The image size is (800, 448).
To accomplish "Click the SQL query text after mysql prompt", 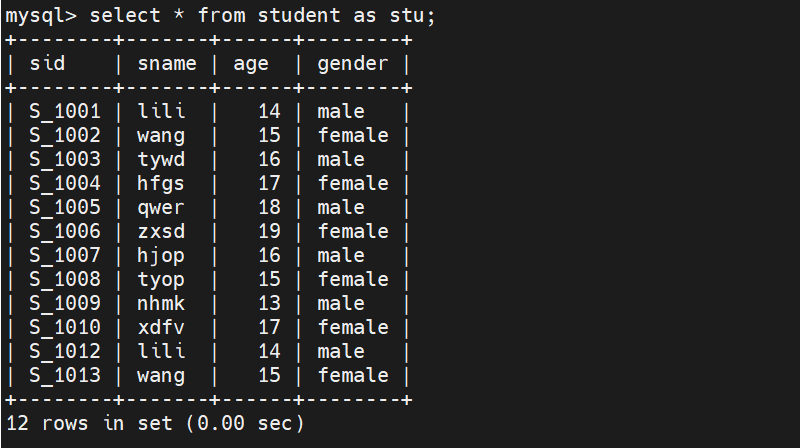I will (264, 15).
